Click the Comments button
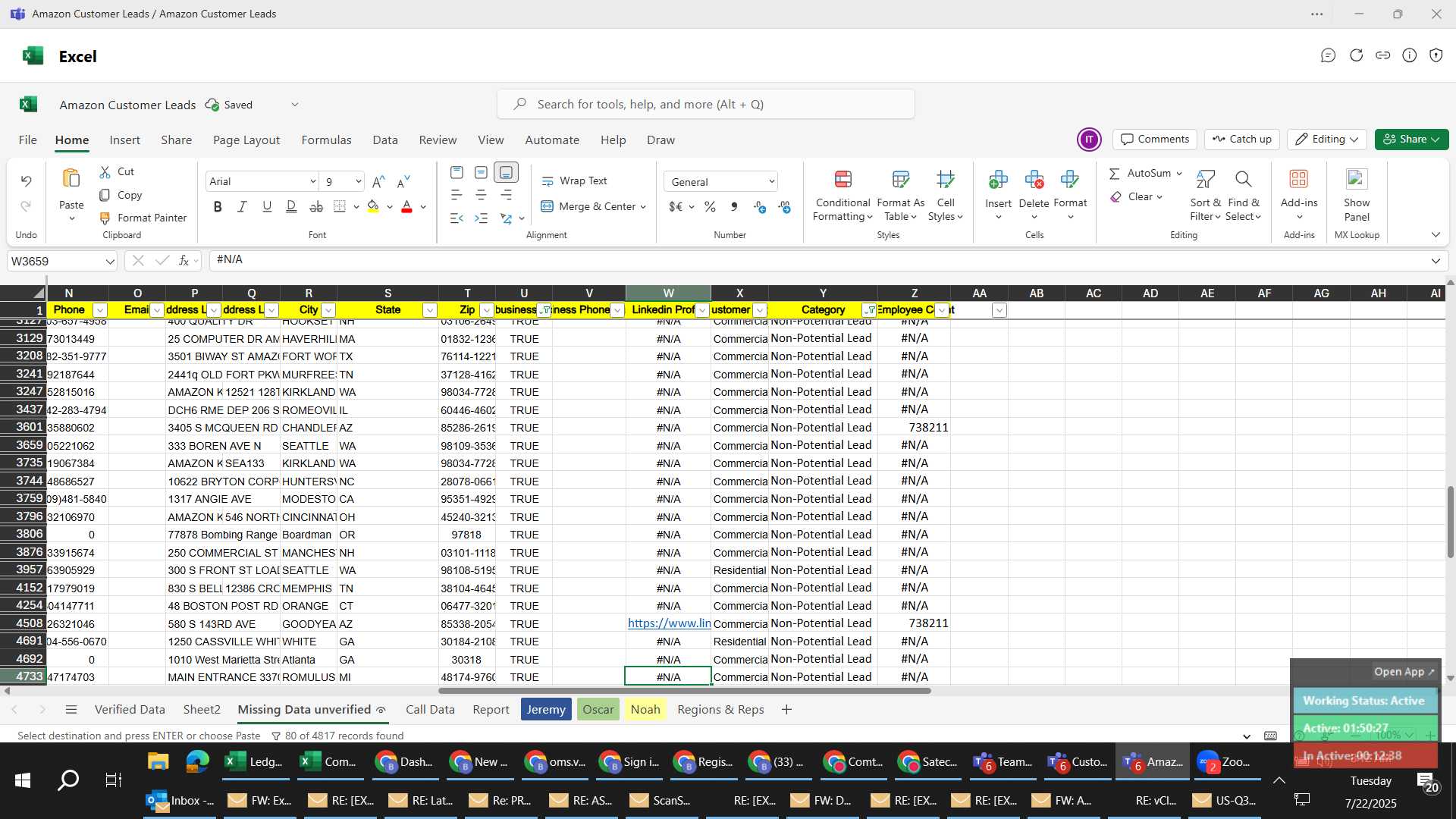The height and width of the screenshot is (819, 1456). (1155, 140)
